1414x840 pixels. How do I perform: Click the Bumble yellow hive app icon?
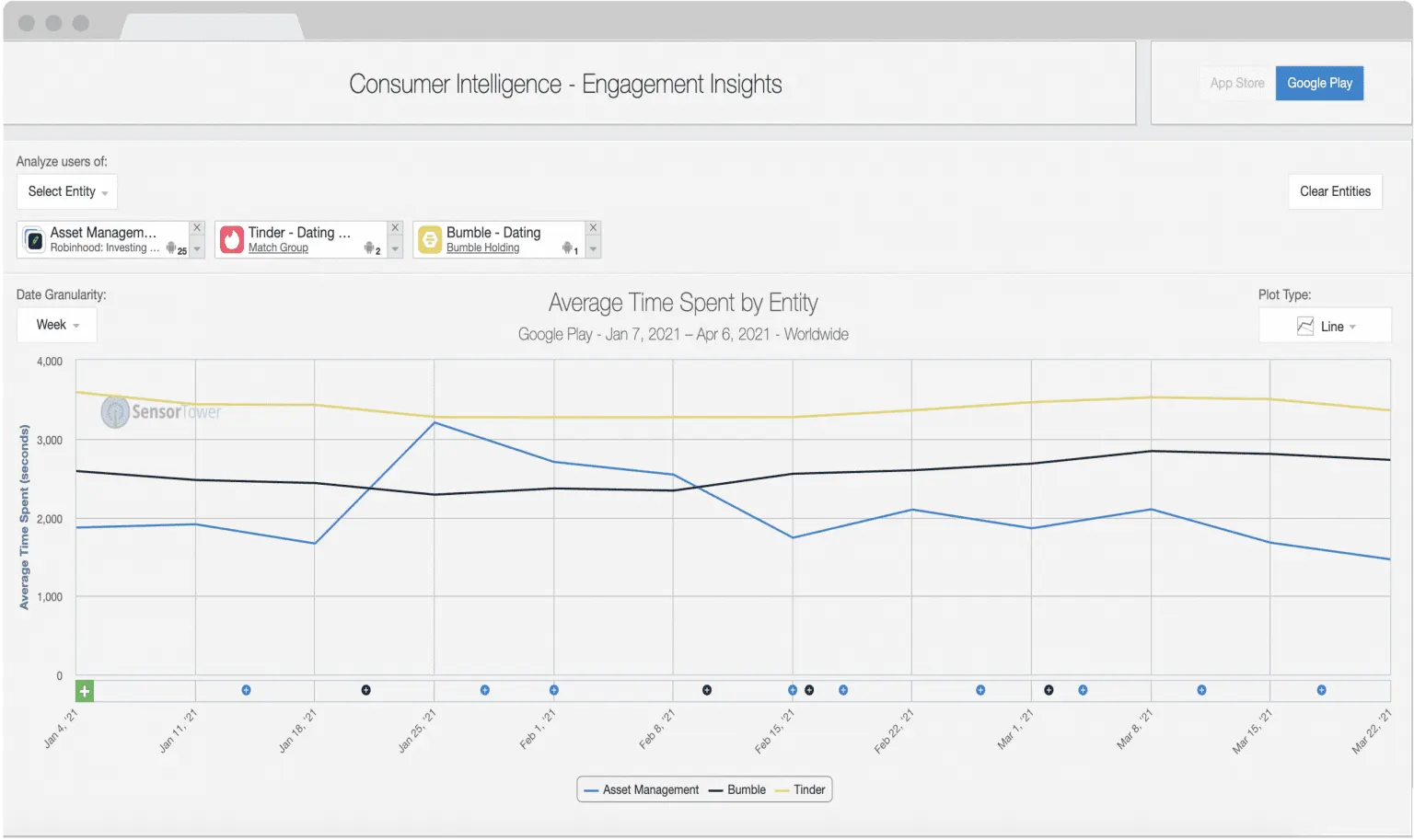(430, 240)
